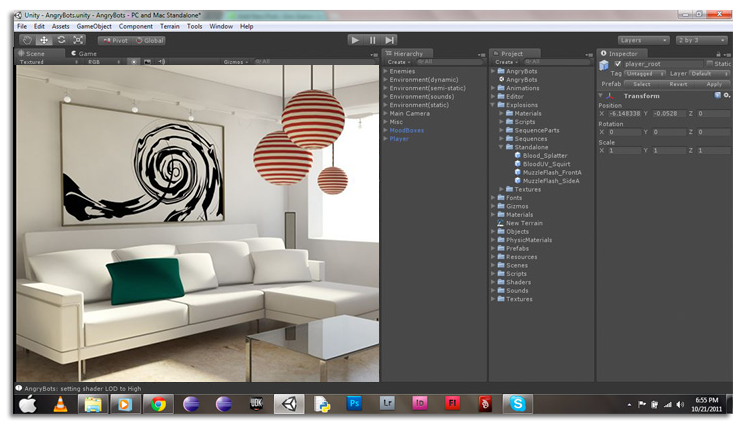Select the Rotate tool

(x=60, y=40)
